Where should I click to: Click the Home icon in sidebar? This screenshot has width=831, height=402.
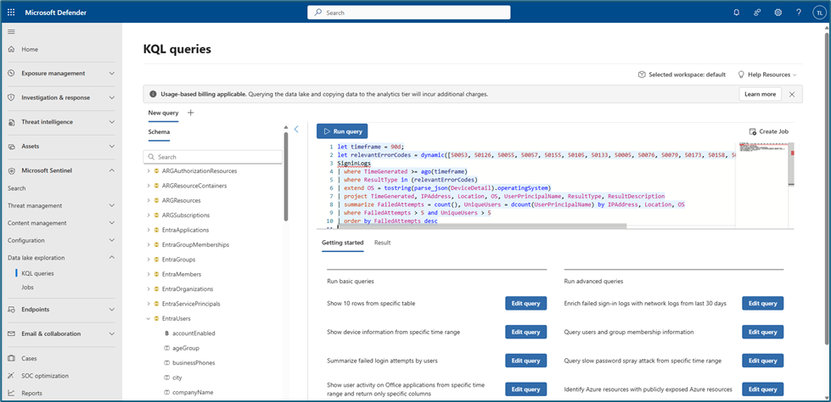(11, 49)
